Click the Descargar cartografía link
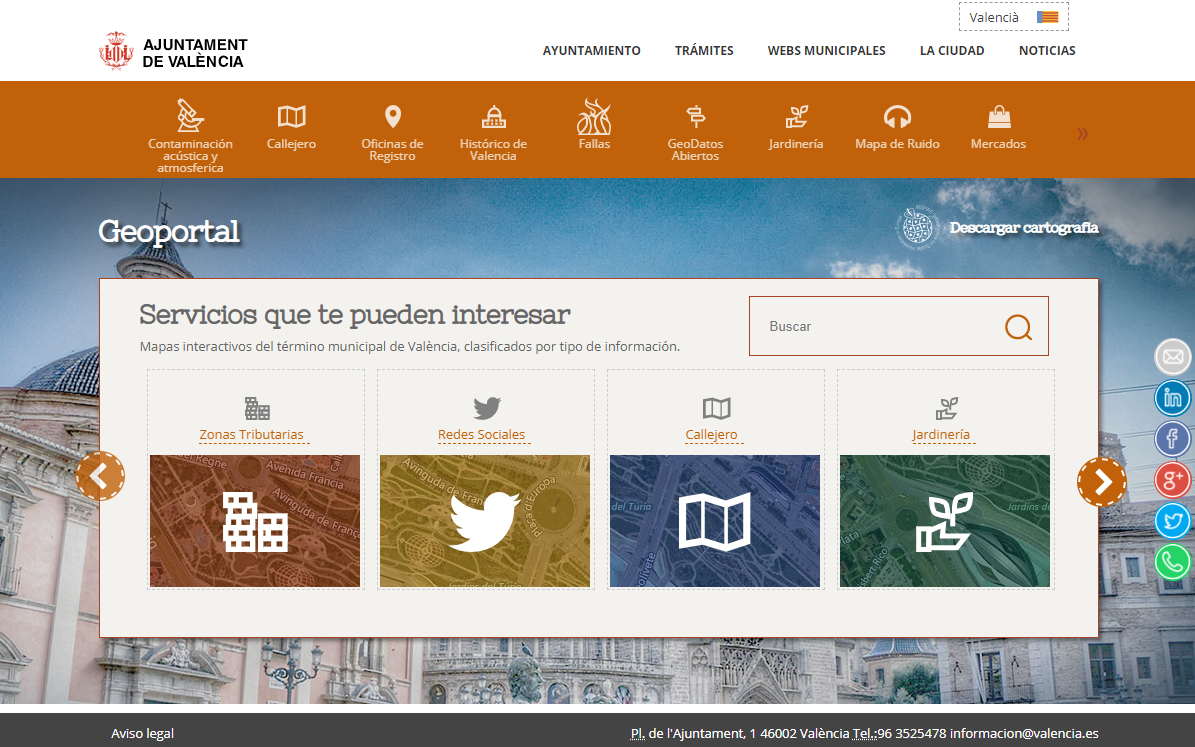The height and width of the screenshot is (747, 1195). coord(1023,228)
